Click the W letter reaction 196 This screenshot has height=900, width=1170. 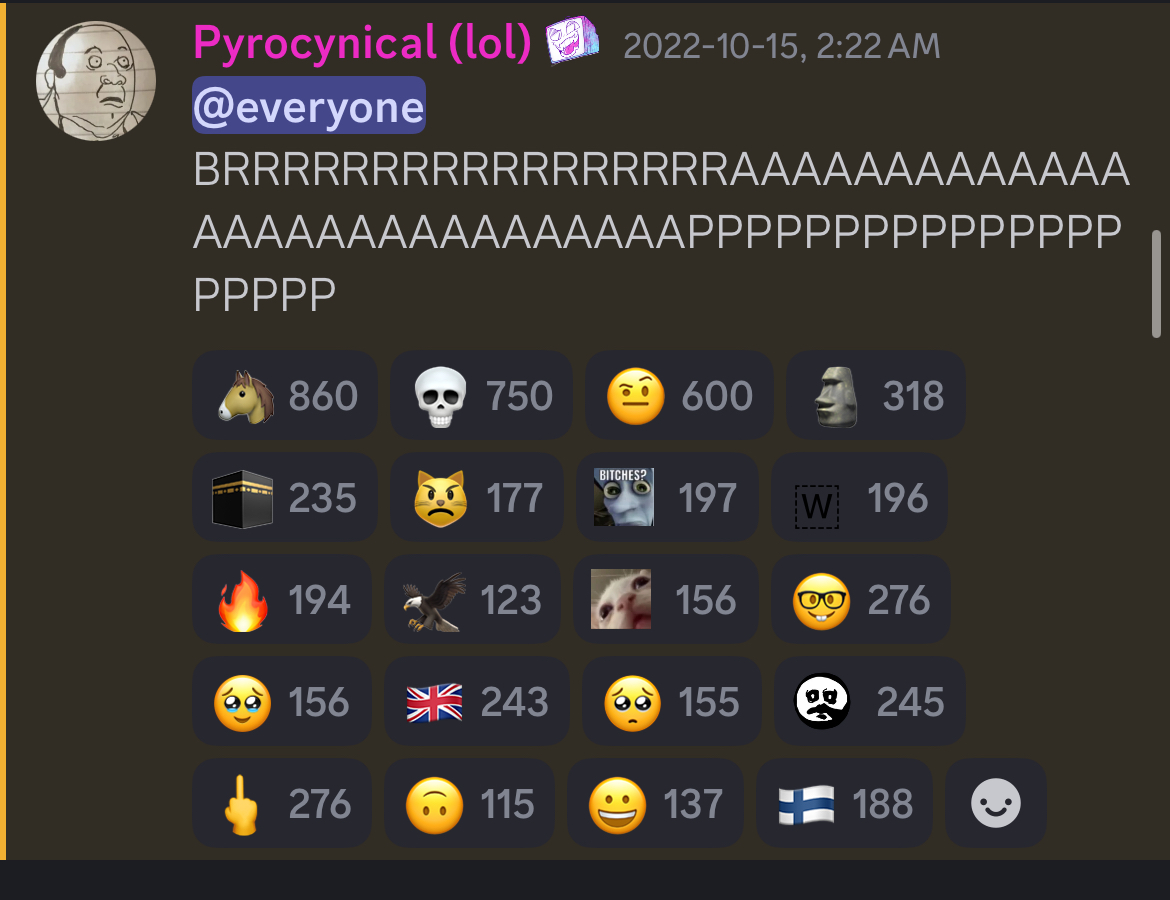click(x=860, y=497)
